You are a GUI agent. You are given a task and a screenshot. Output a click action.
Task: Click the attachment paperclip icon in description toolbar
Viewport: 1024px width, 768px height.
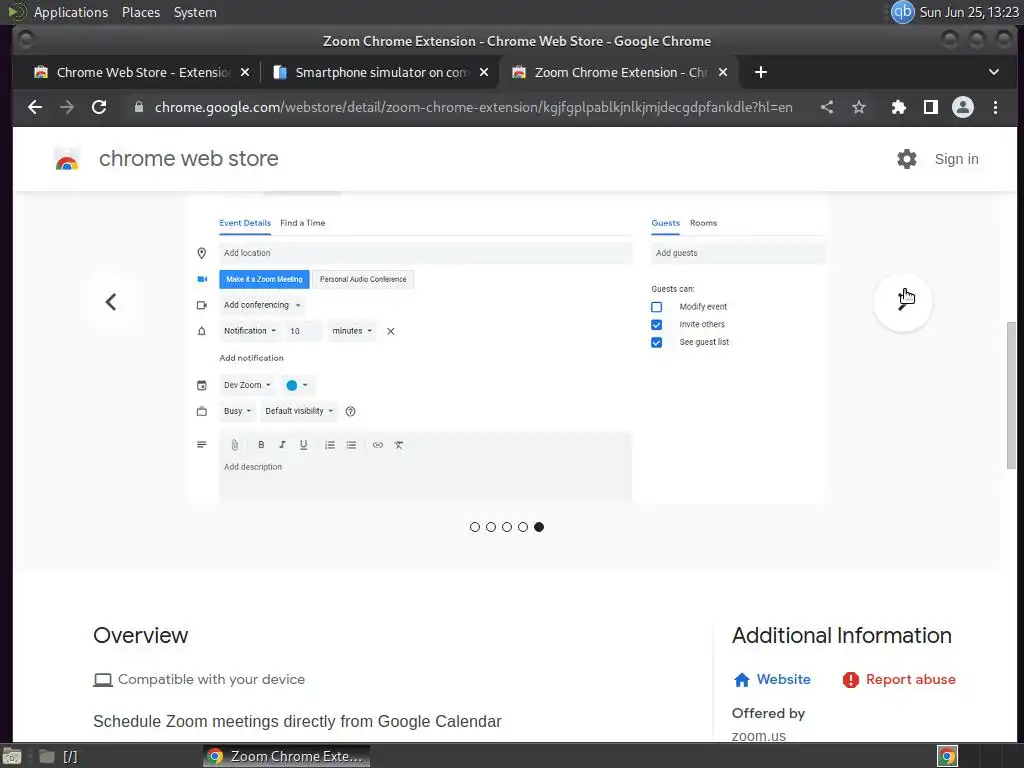[x=234, y=445]
